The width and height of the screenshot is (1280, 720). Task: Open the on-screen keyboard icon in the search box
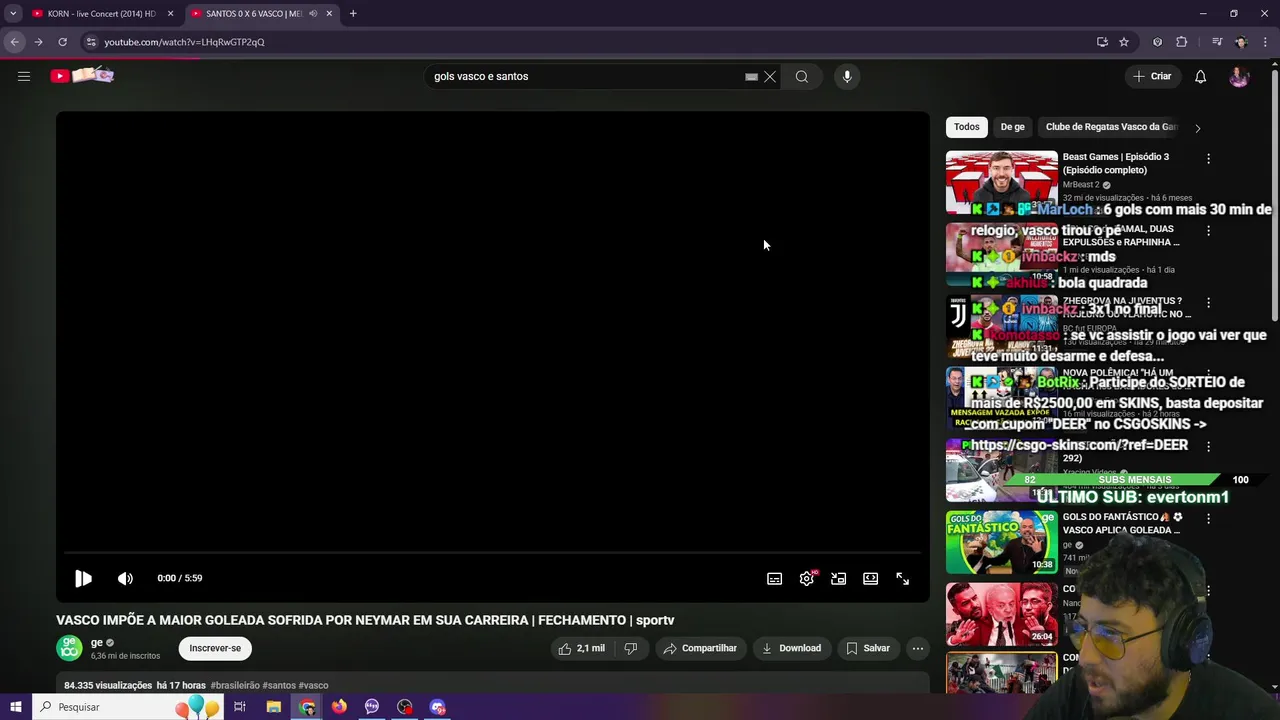[751, 76]
